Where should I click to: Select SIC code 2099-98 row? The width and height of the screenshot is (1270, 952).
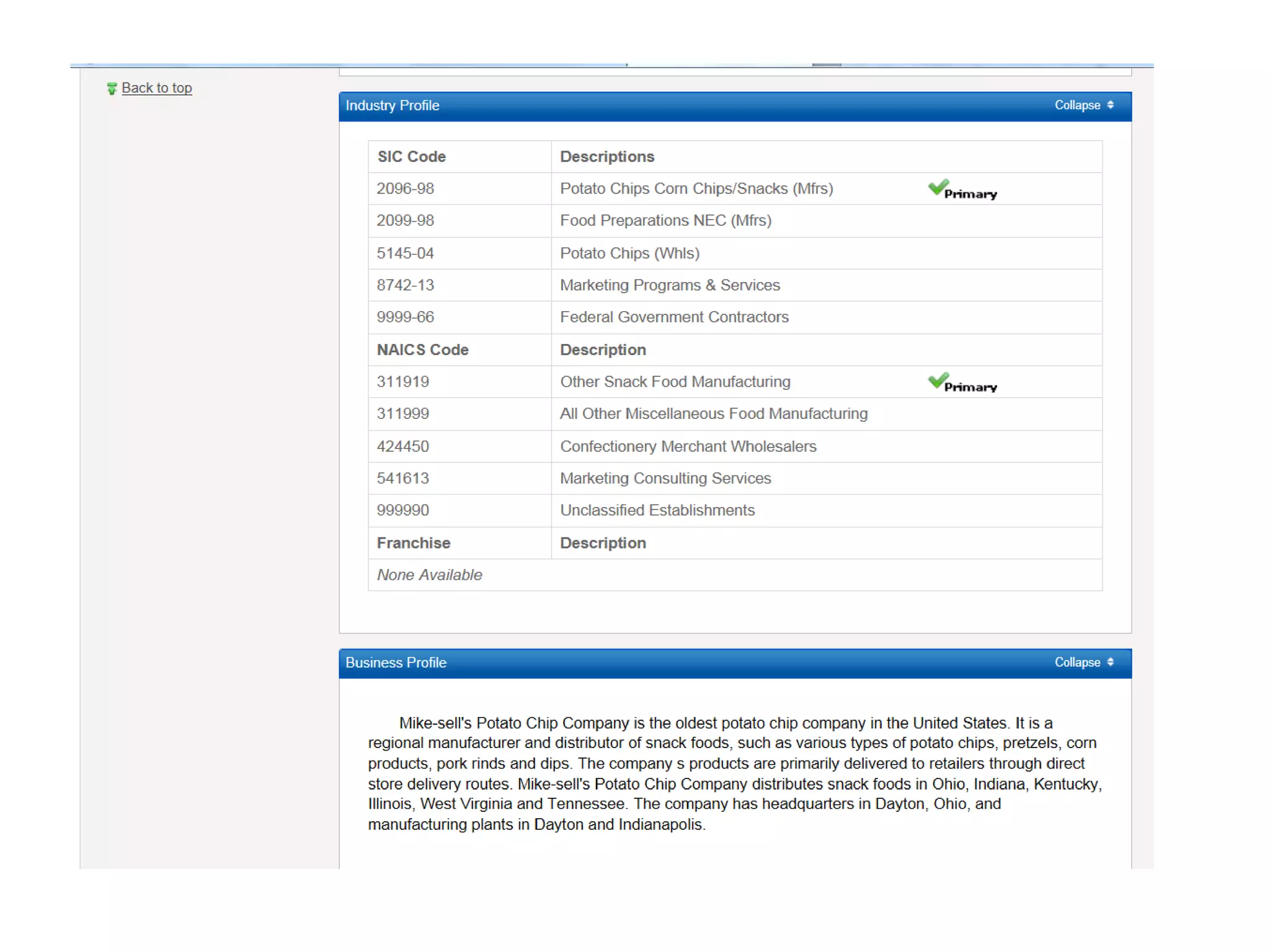pos(405,221)
